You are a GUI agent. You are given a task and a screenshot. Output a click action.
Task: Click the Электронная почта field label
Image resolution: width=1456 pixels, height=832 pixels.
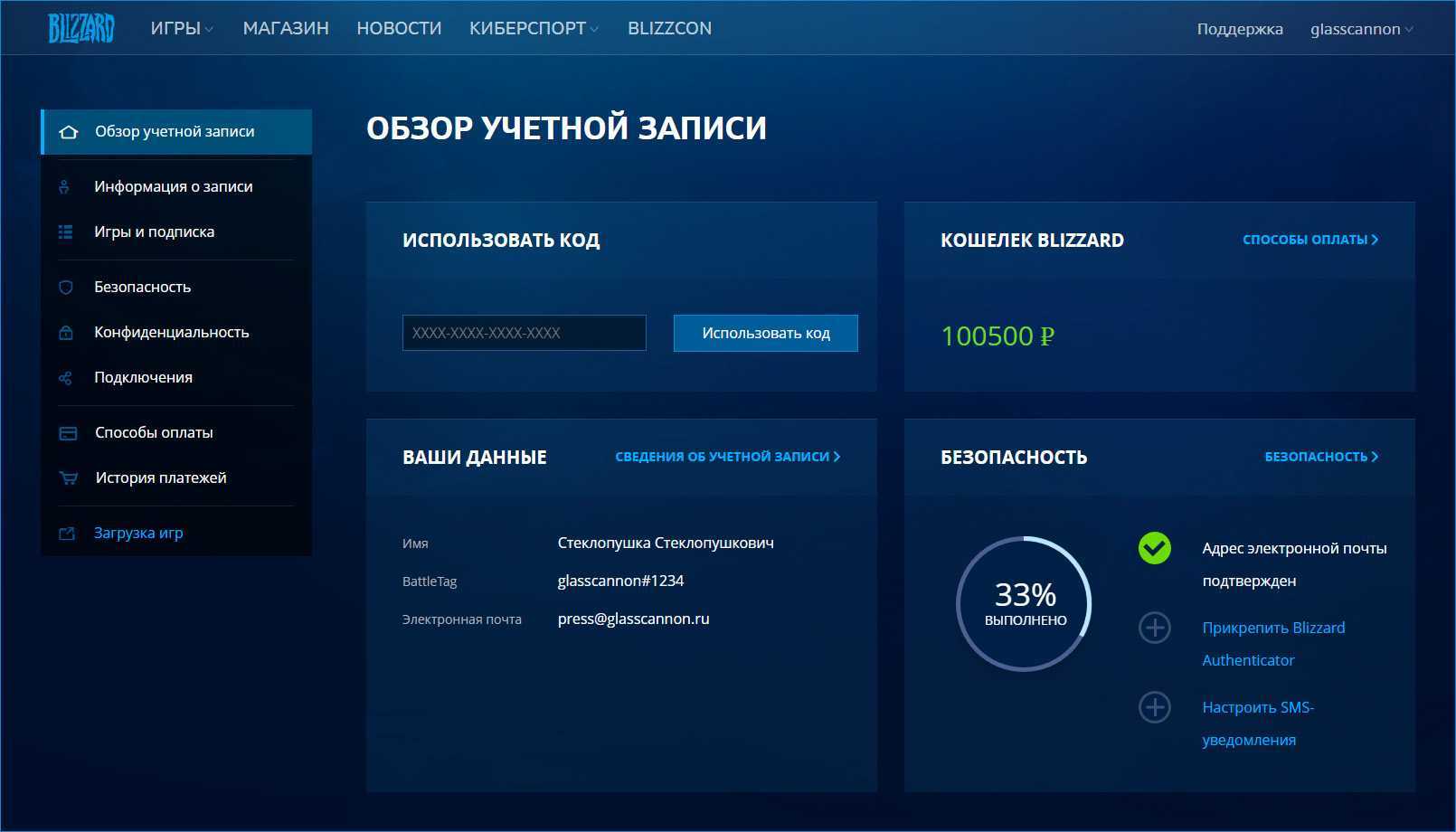pos(462,619)
